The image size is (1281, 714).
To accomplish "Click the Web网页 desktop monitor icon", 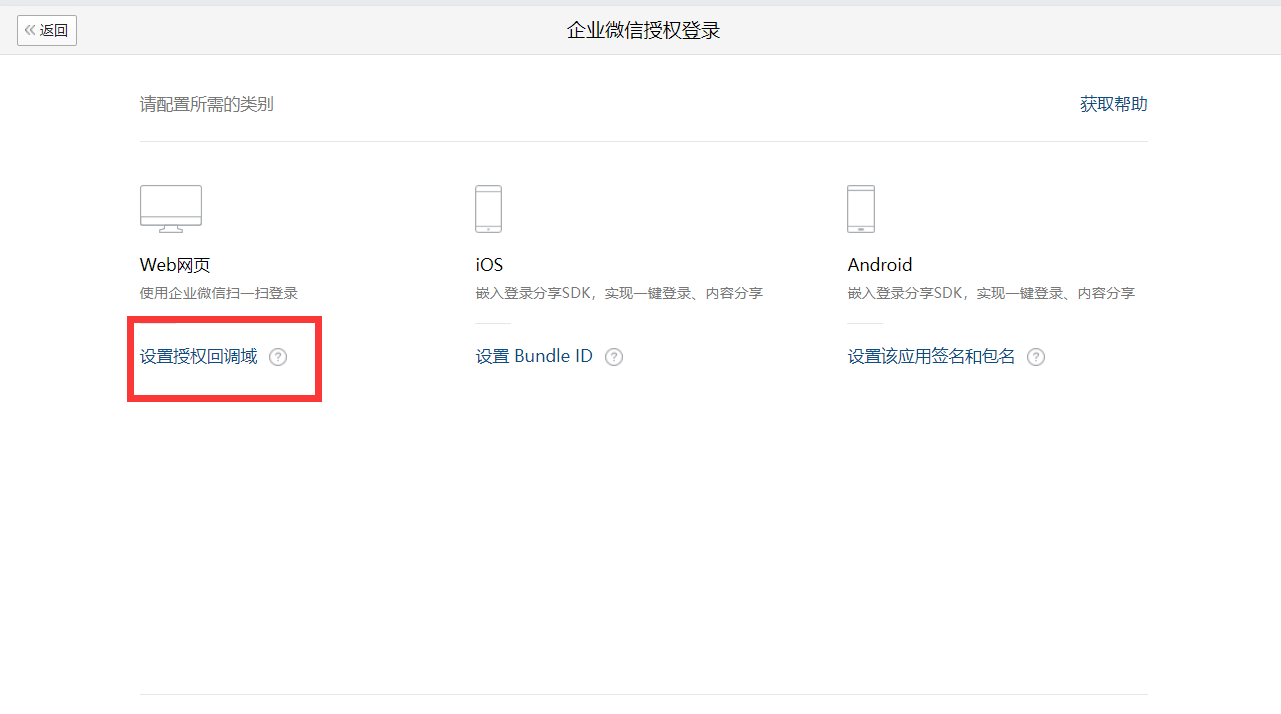I will 171,209.
